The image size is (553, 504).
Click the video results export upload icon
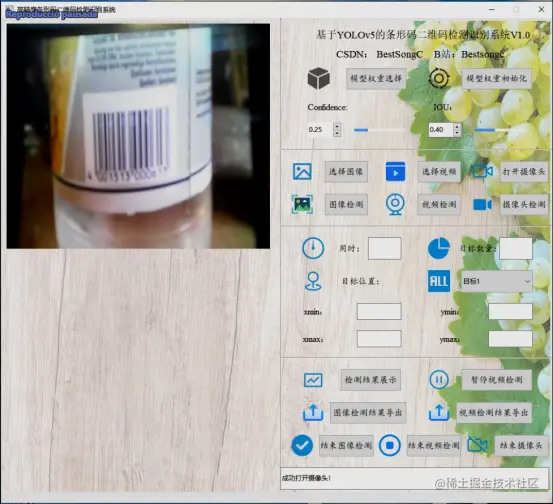click(x=439, y=412)
